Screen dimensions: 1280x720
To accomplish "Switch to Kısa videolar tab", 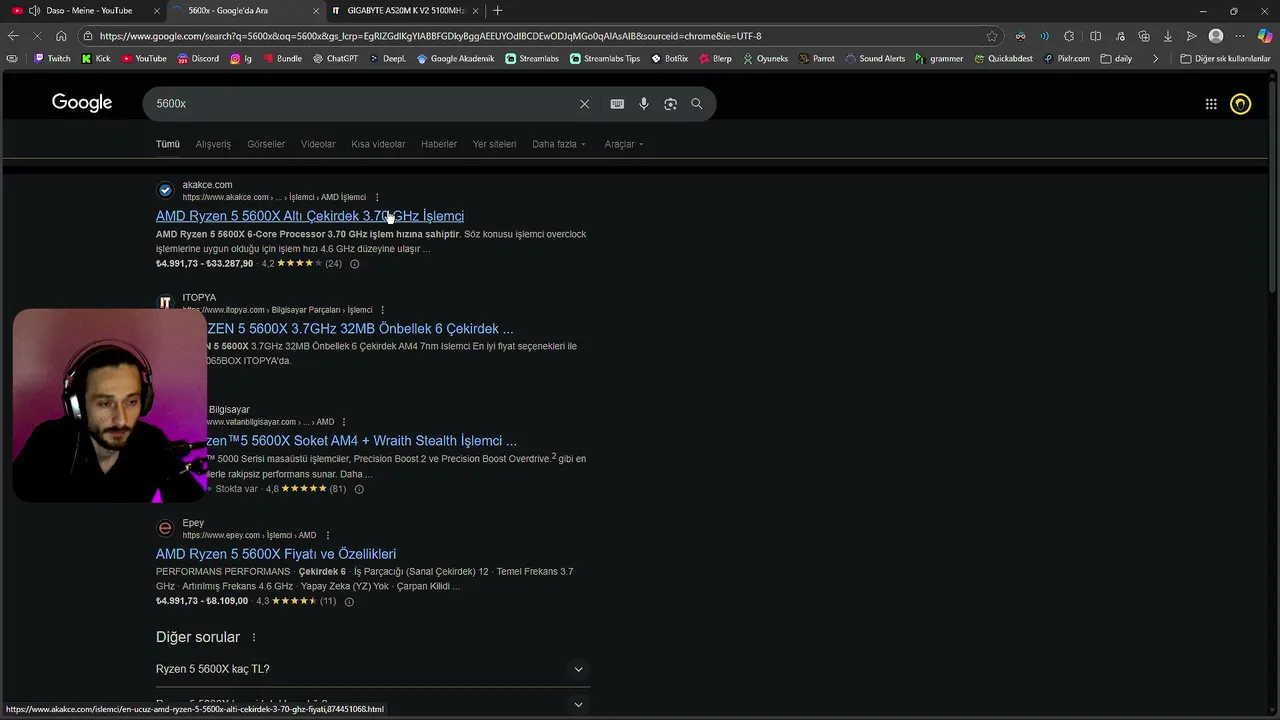I will point(378,144).
